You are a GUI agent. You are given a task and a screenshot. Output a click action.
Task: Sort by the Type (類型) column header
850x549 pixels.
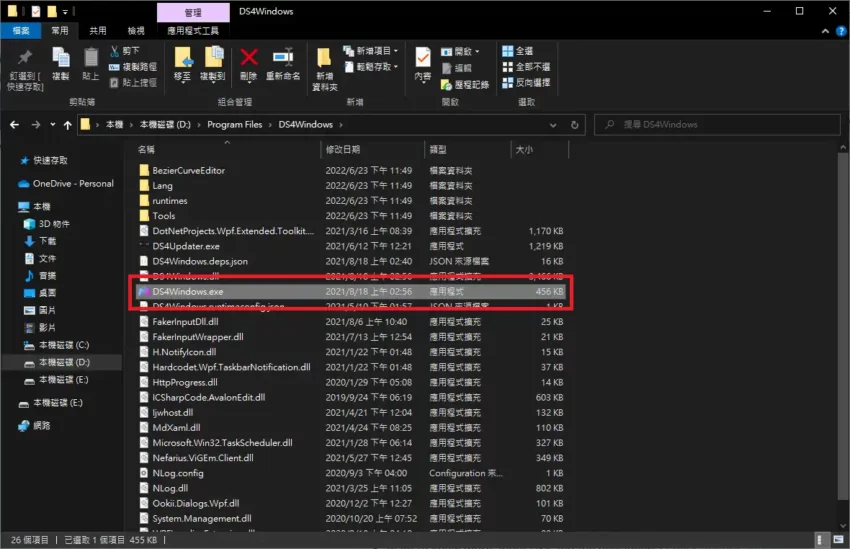click(x=468, y=149)
